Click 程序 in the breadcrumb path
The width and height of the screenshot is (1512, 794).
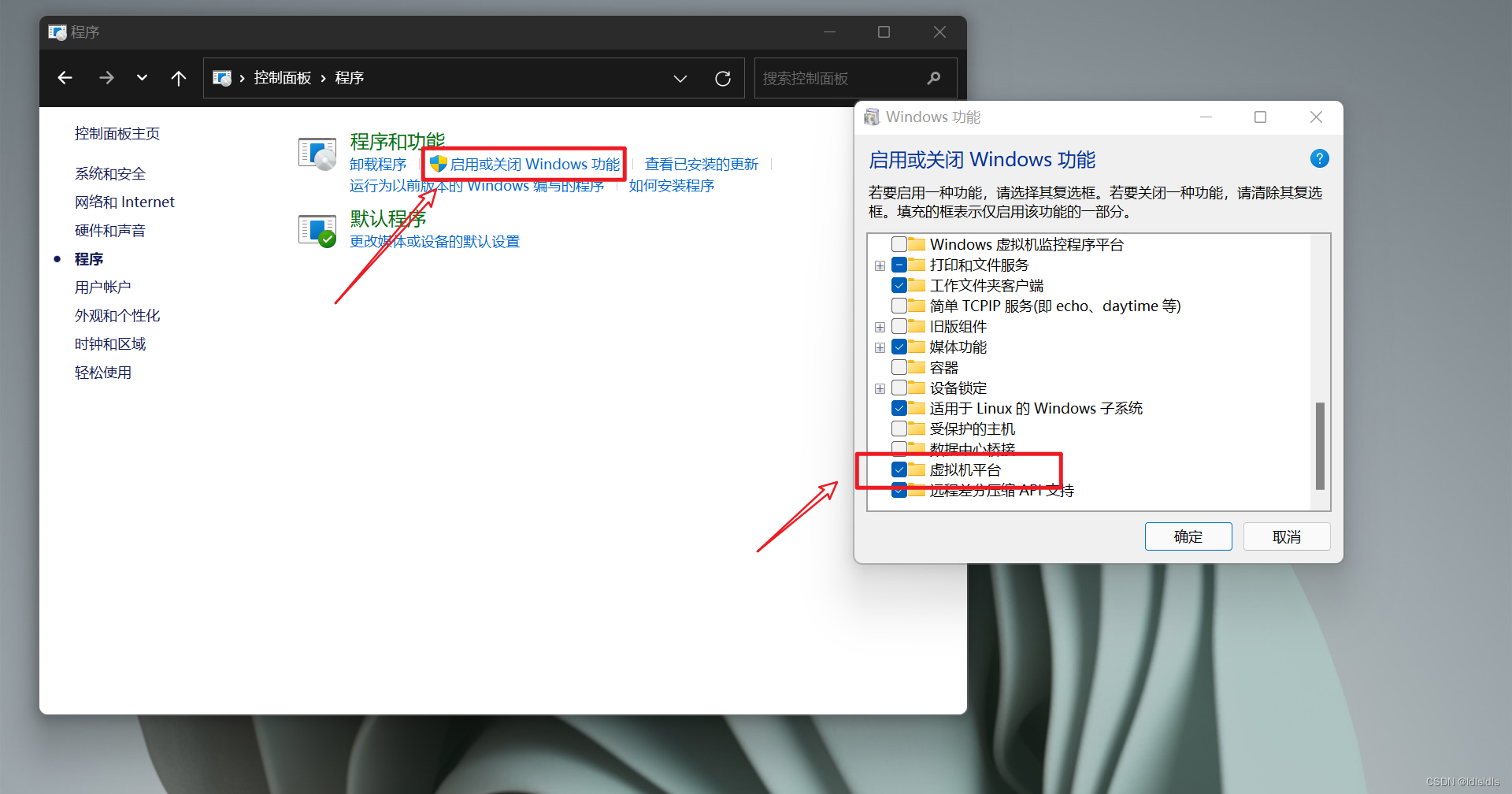point(350,78)
